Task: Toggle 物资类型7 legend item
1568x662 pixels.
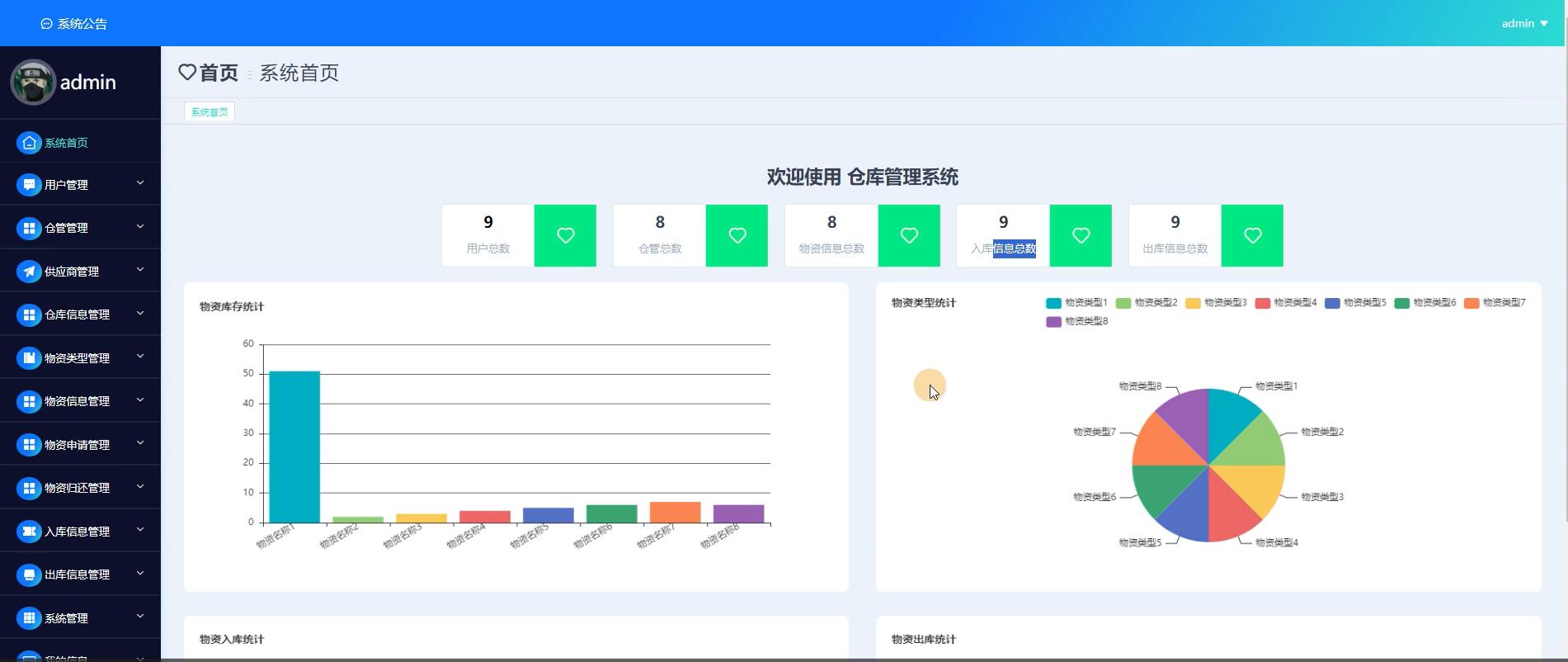Action: point(1495,303)
